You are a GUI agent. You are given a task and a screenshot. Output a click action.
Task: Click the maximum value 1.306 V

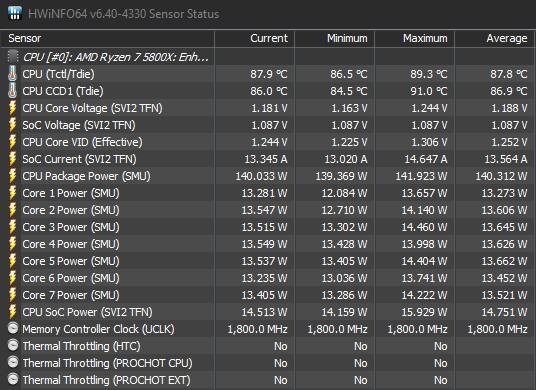click(x=429, y=142)
